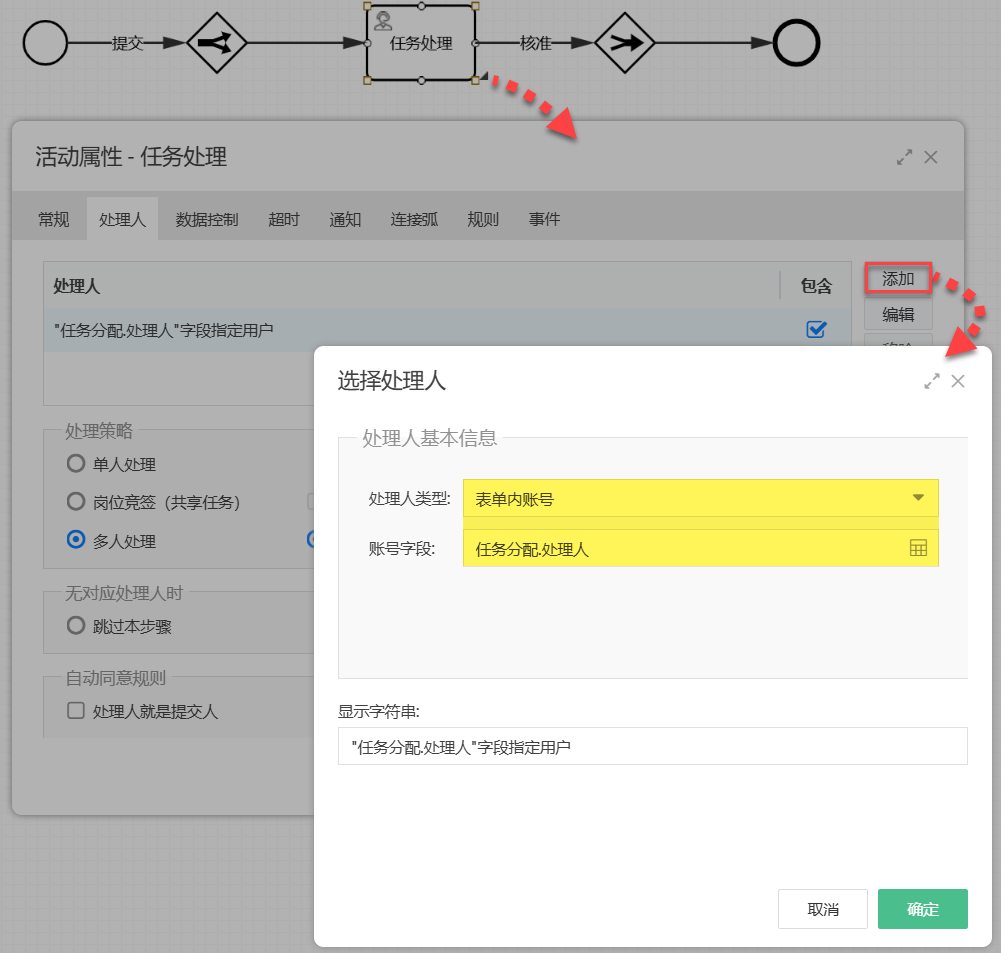Open the field picker grid icon beside 账号字段
Viewport: 1001px width, 953px height.
[919, 548]
